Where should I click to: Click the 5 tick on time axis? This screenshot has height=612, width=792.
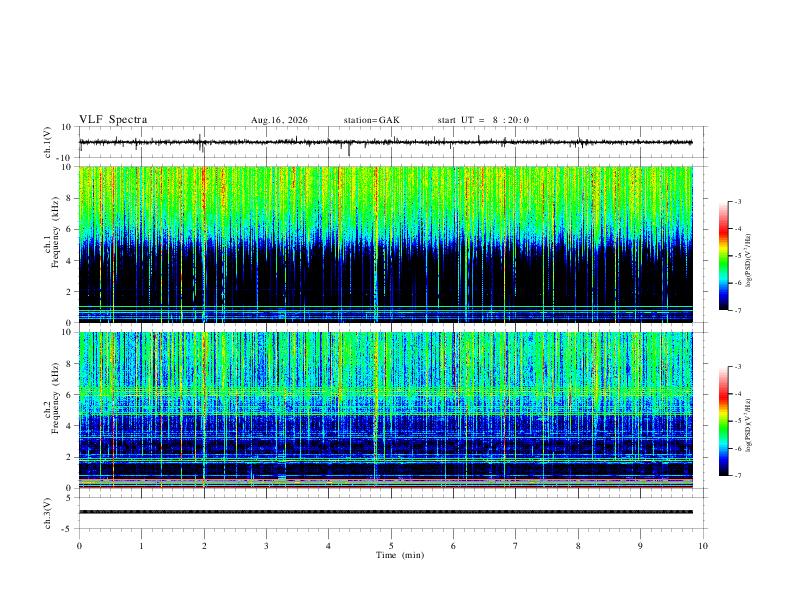(x=391, y=546)
